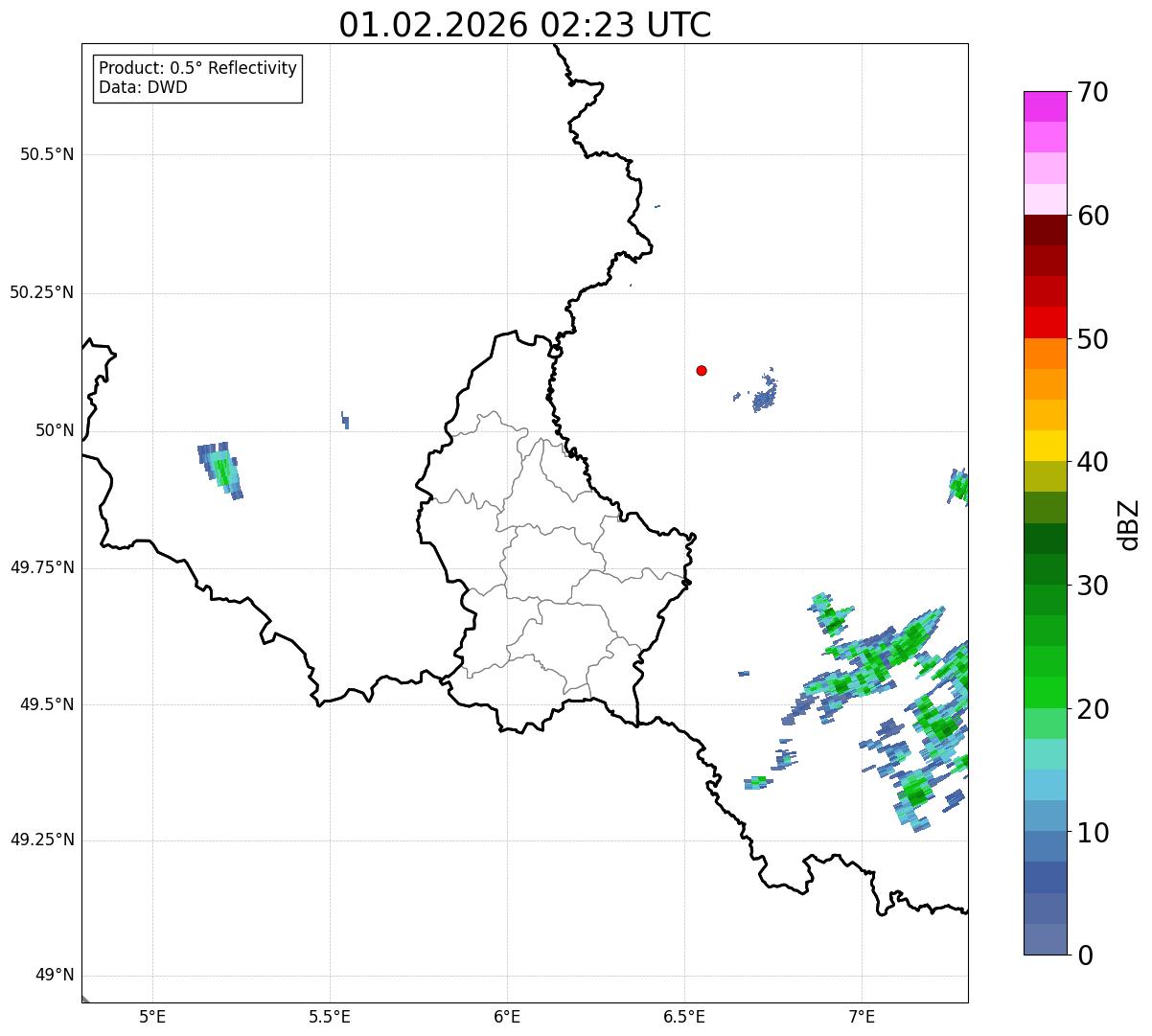Click the red location marker dot
The image size is (1152, 1036).
click(x=702, y=370)
